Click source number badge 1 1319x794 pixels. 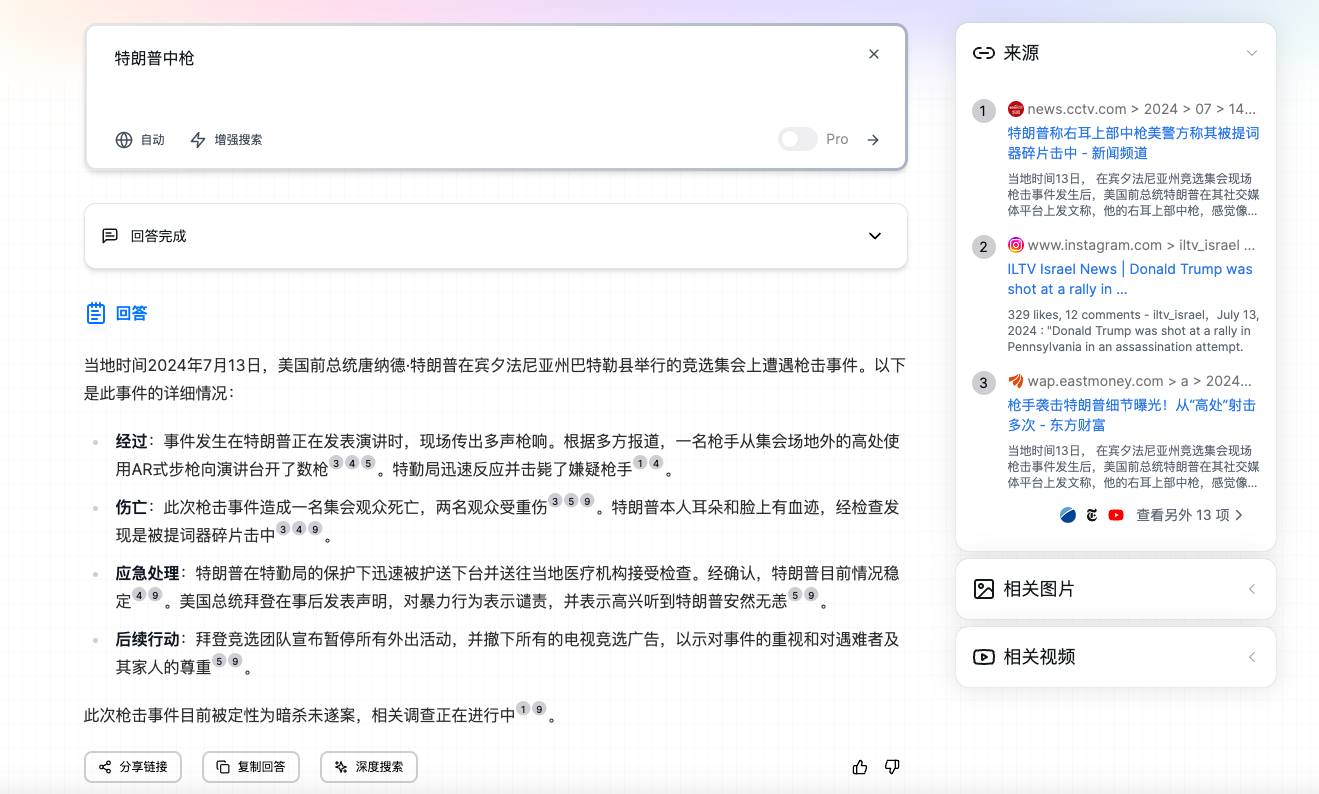coord(984,111)
